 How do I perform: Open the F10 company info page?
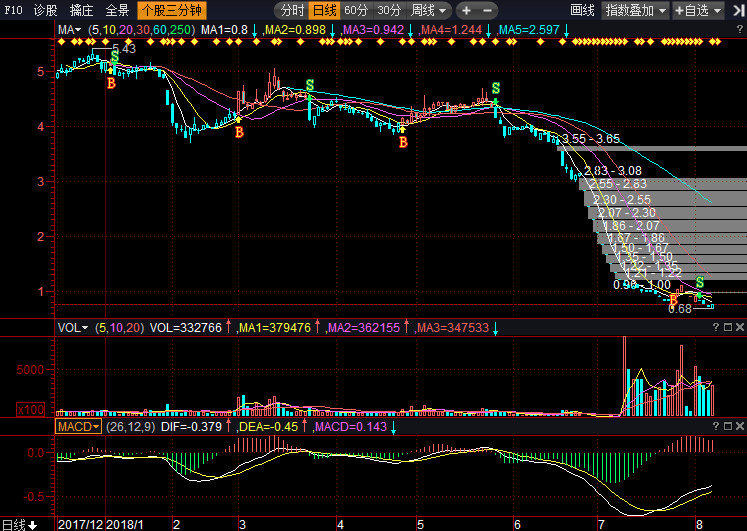[x=13, y=10]
